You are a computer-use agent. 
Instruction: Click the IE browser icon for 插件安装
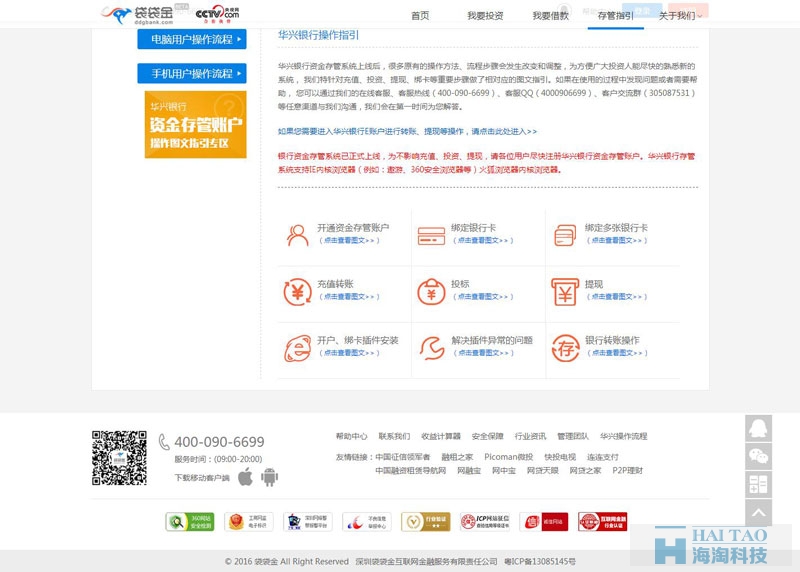pos(297,349)
